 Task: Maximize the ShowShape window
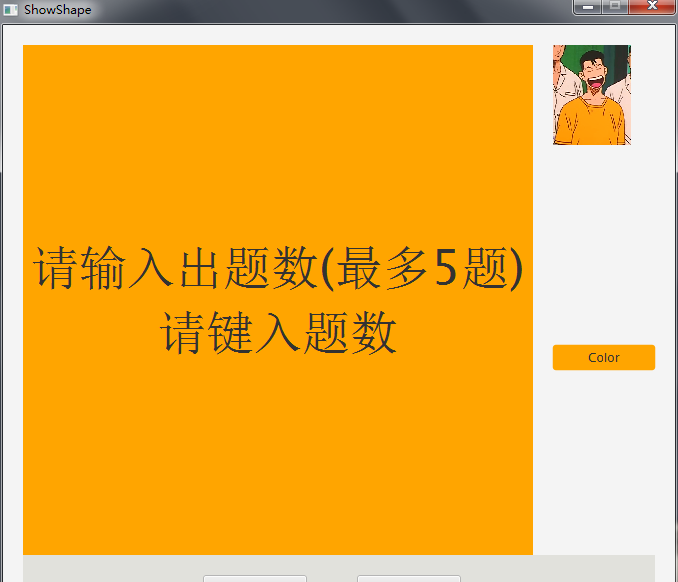[x=615, y=6]
